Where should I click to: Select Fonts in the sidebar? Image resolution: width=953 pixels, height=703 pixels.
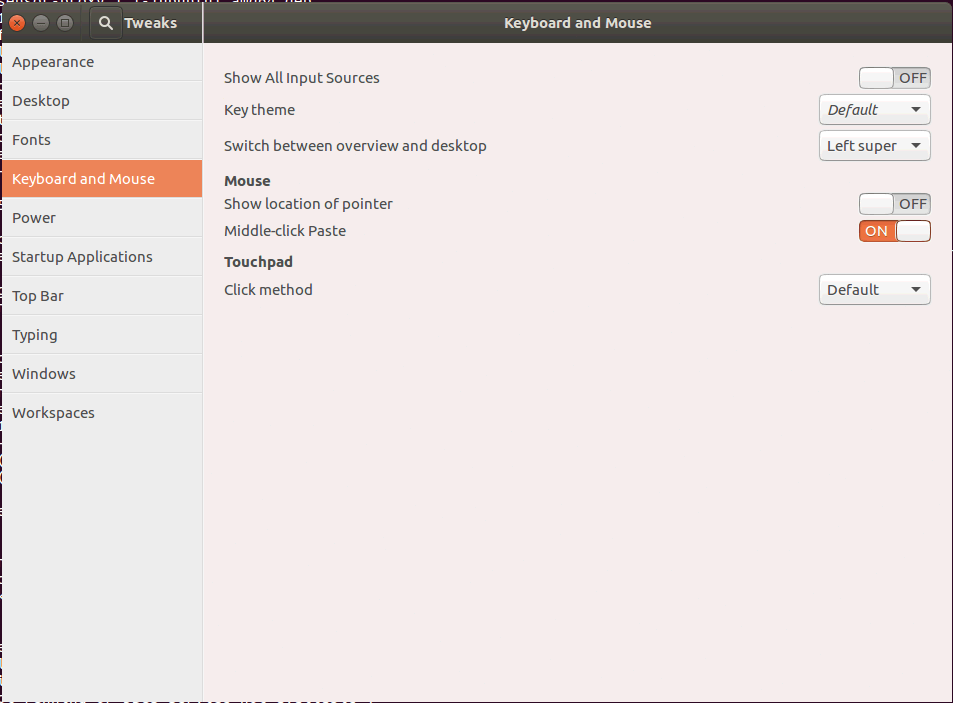point(32,140)
